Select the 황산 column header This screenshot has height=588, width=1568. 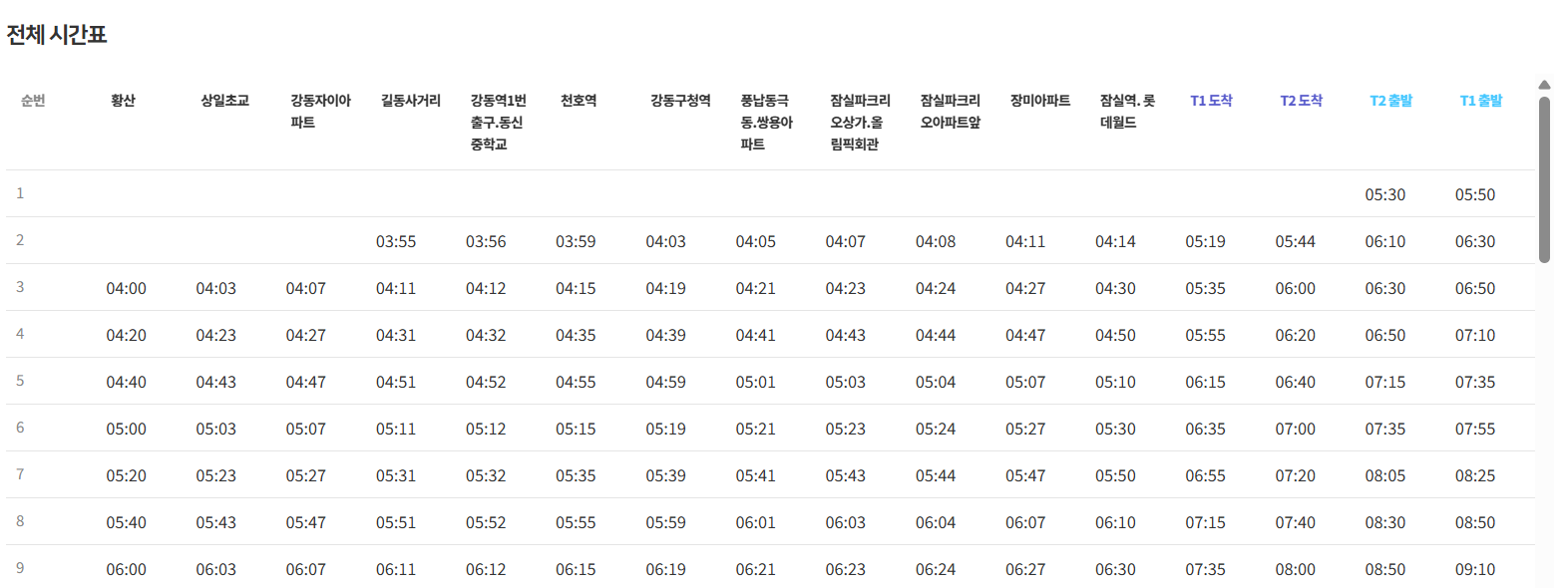click(123, 101)
